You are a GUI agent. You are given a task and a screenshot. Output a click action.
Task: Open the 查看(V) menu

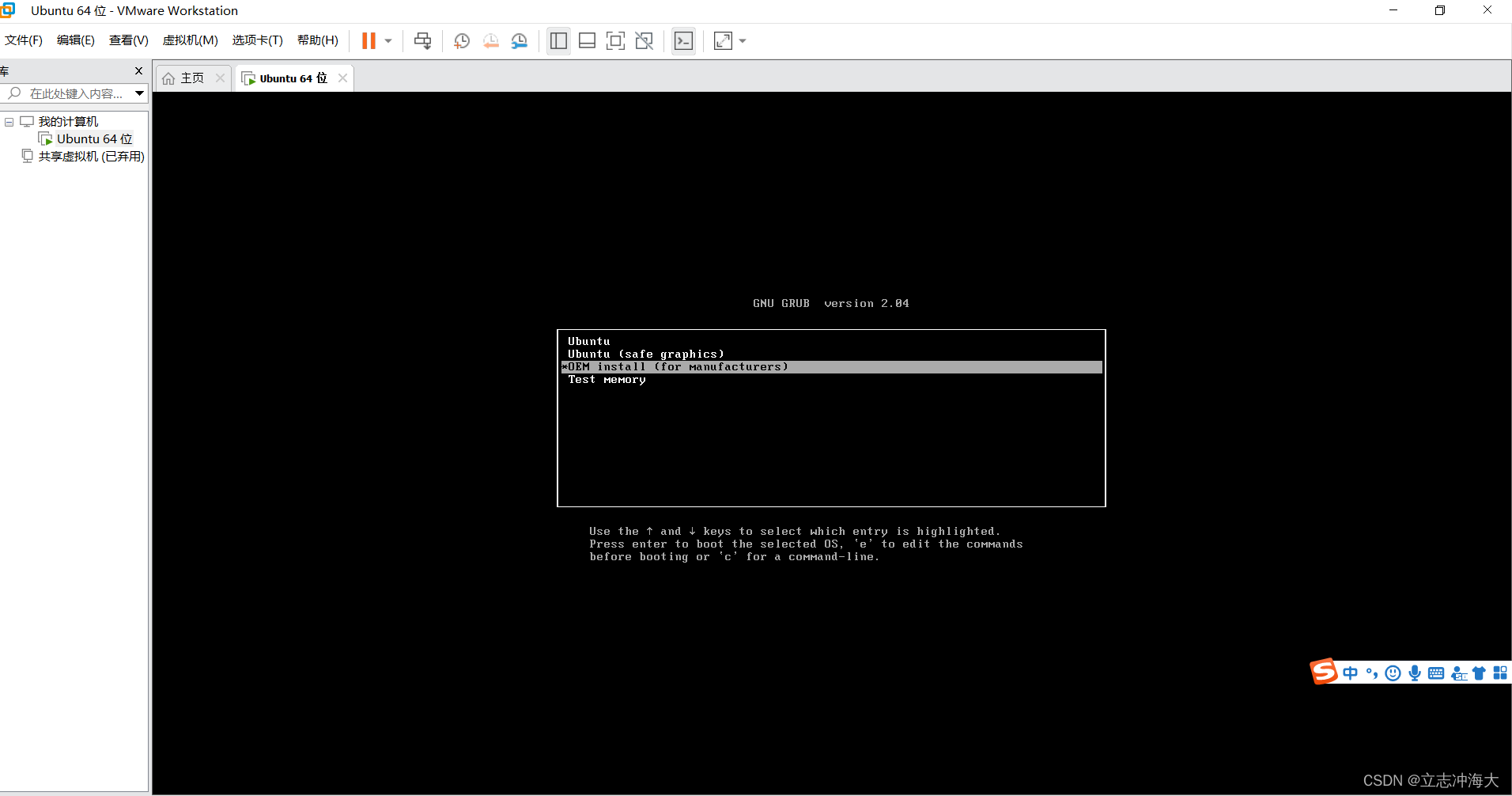tap(129, 40)
